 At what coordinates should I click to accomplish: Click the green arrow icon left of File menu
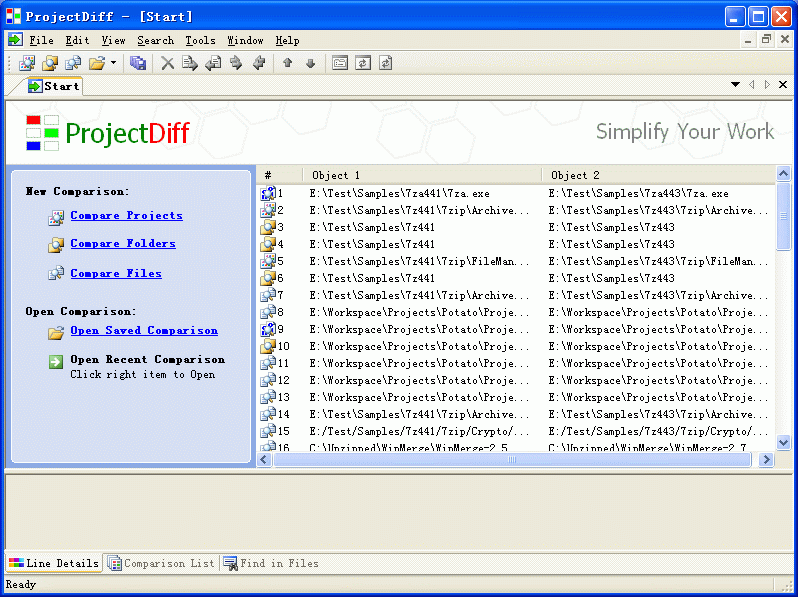pos(15,39)
